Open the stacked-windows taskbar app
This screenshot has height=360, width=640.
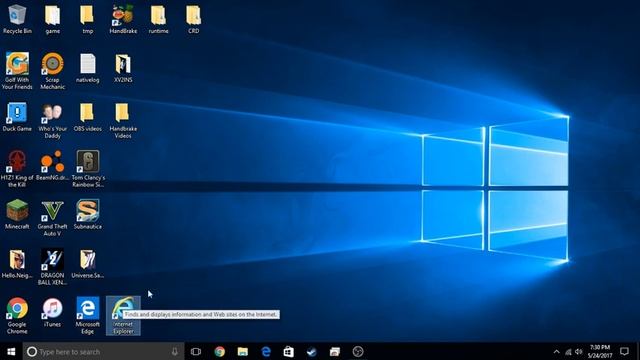335,351
